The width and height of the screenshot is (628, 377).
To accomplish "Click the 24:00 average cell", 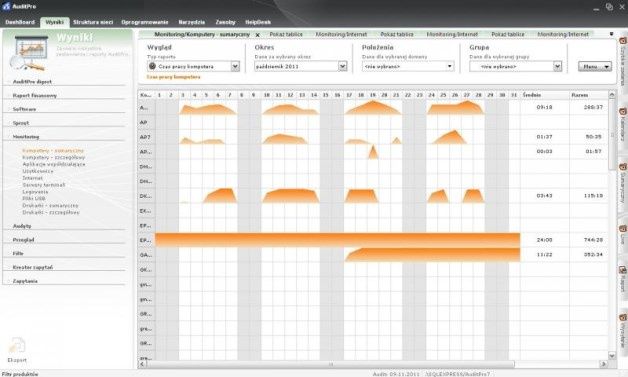I will pyautogui.click(x=544, y=240).
